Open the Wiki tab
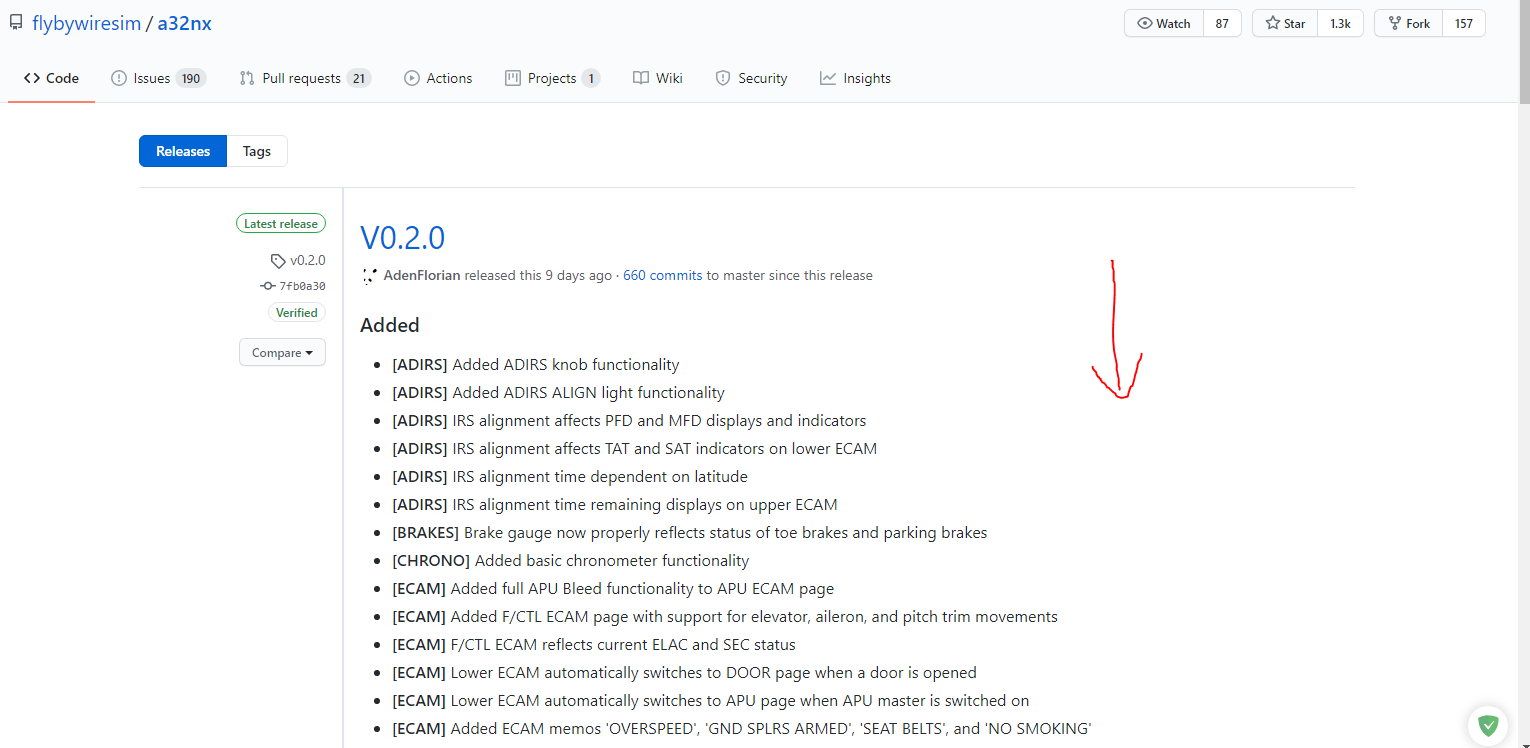Image resolution: width=1530 pixels, height=748 pixels. 657,78
